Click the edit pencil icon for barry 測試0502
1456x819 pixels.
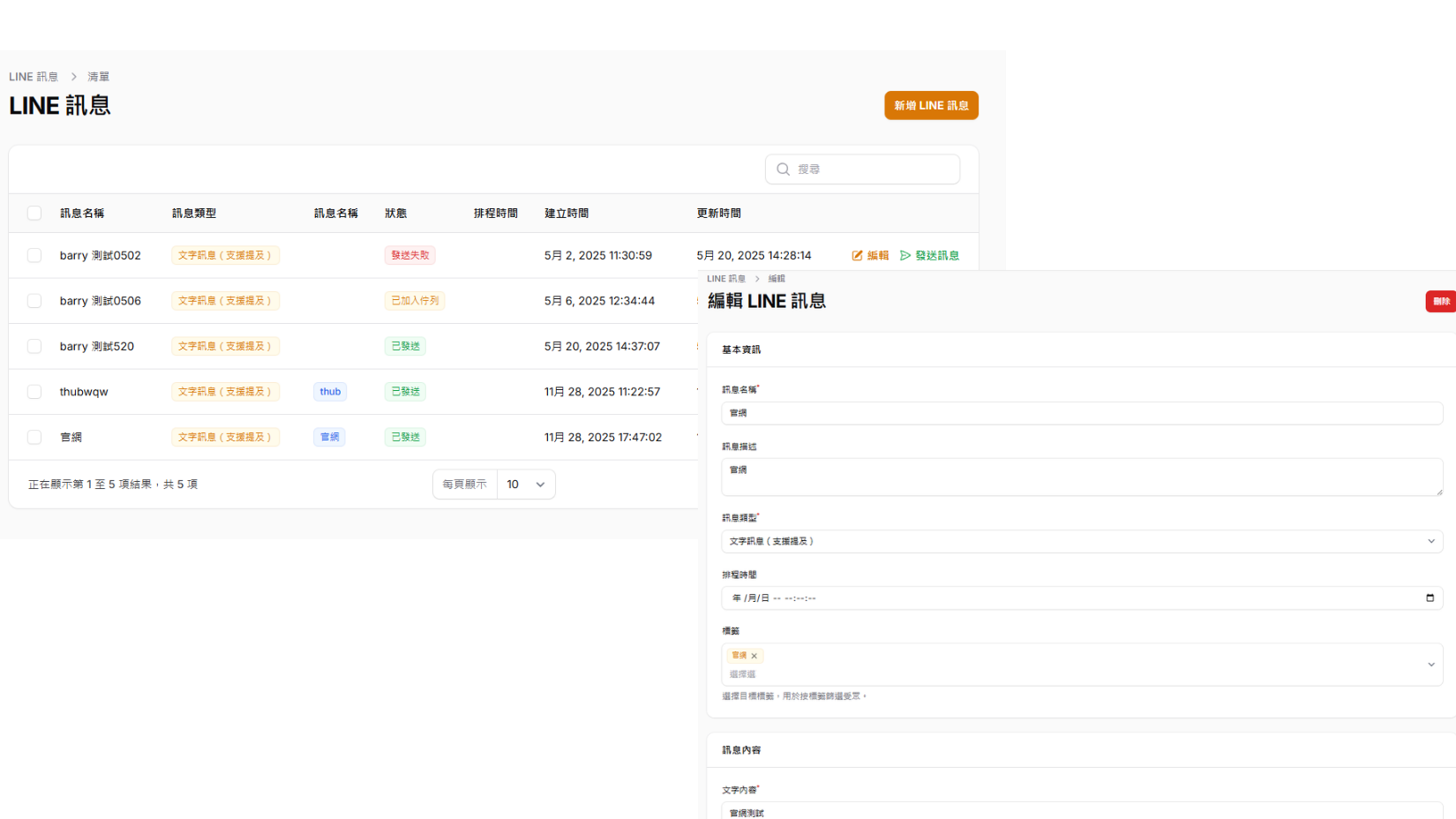(857, 255)
